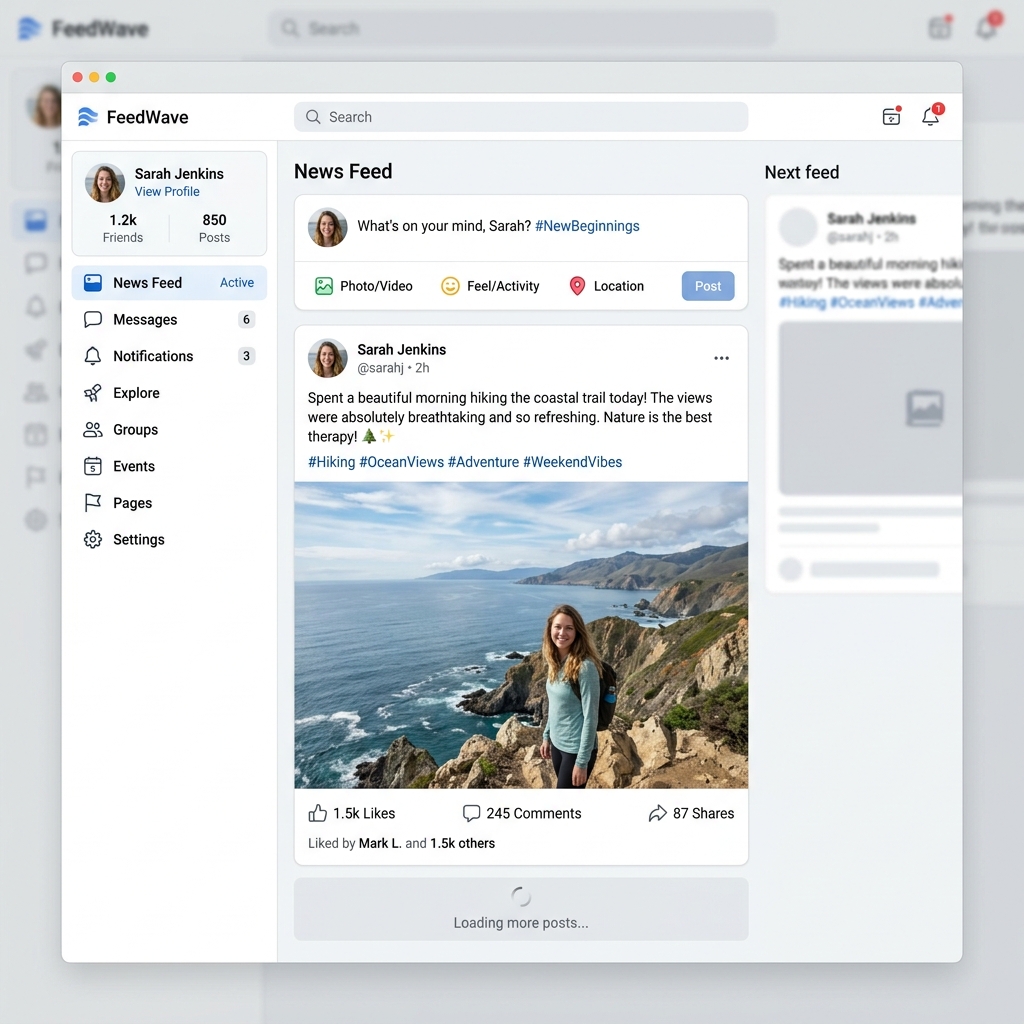Screen dimensions: 1024x1024
Task: Click the Location label in composer
Action: pyautogui.click(x=618, y=286)
